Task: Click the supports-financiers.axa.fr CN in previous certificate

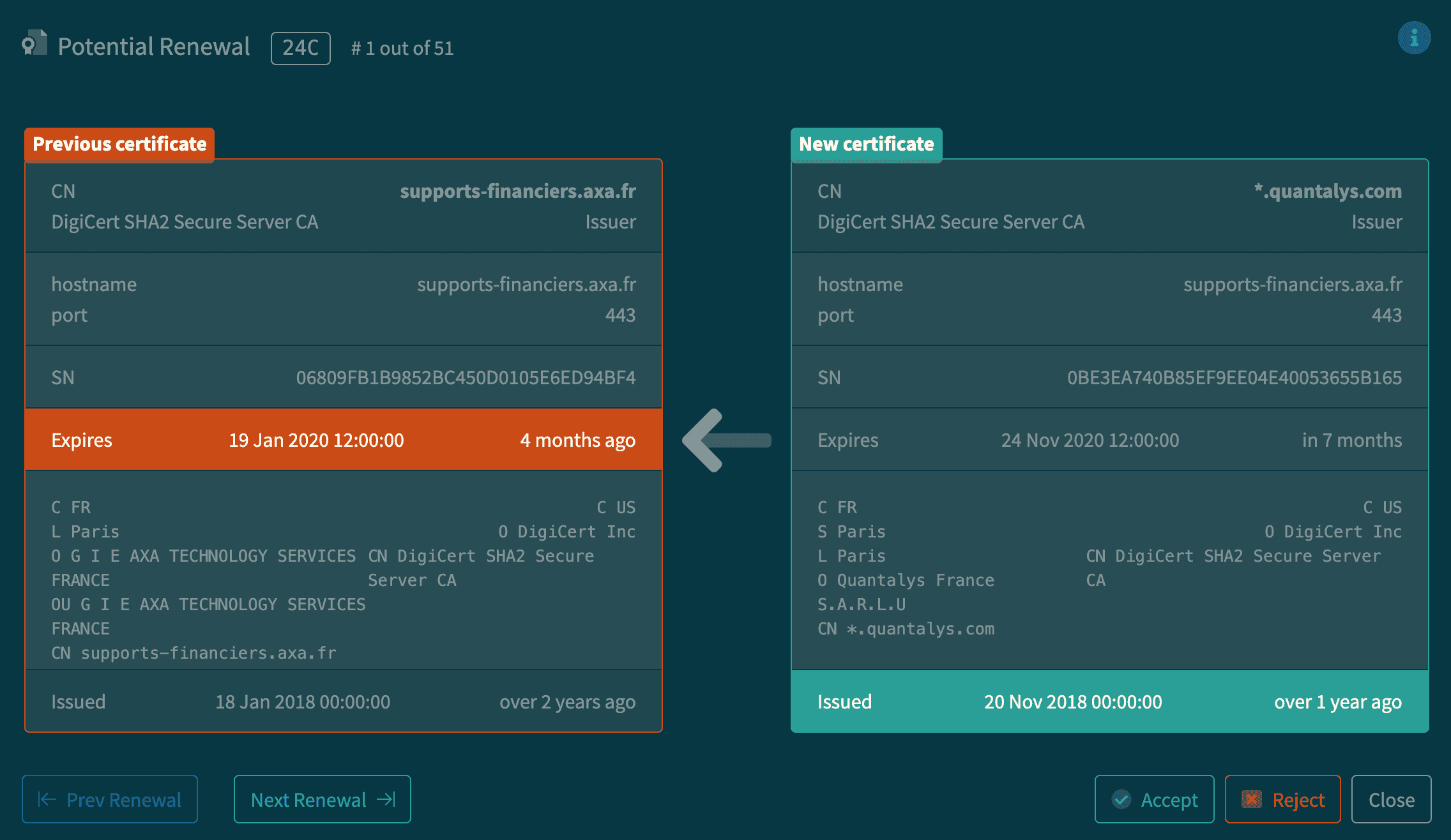Action: (x=517, y=191)
